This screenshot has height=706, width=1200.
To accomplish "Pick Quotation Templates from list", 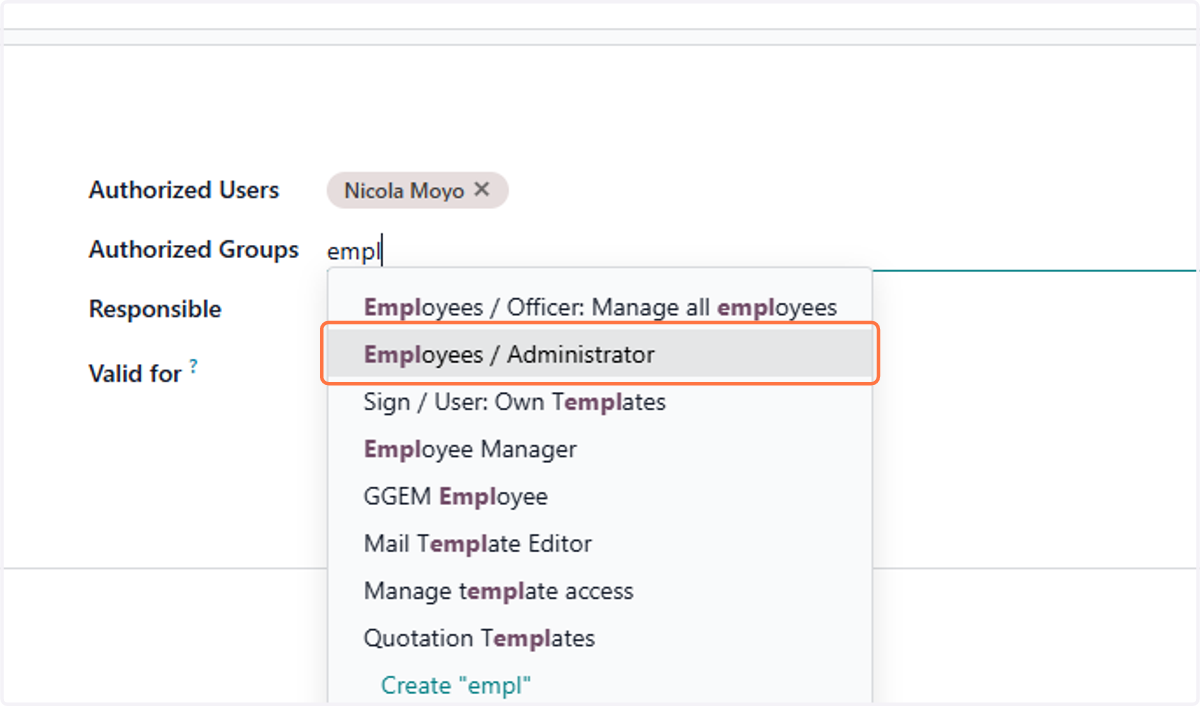I will pyautogui.click(x=600, y=638).
